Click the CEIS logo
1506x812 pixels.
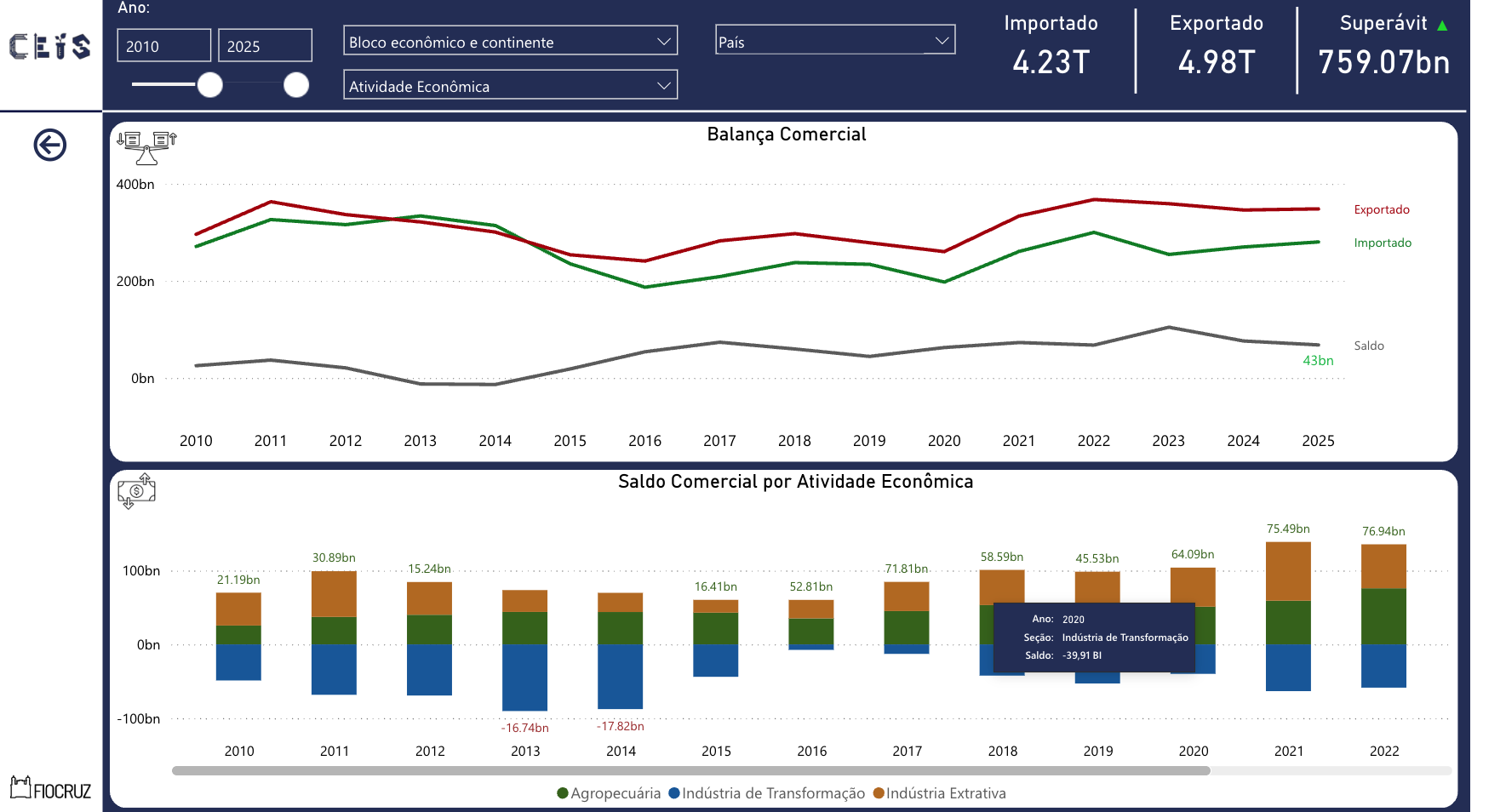point(50,46)
